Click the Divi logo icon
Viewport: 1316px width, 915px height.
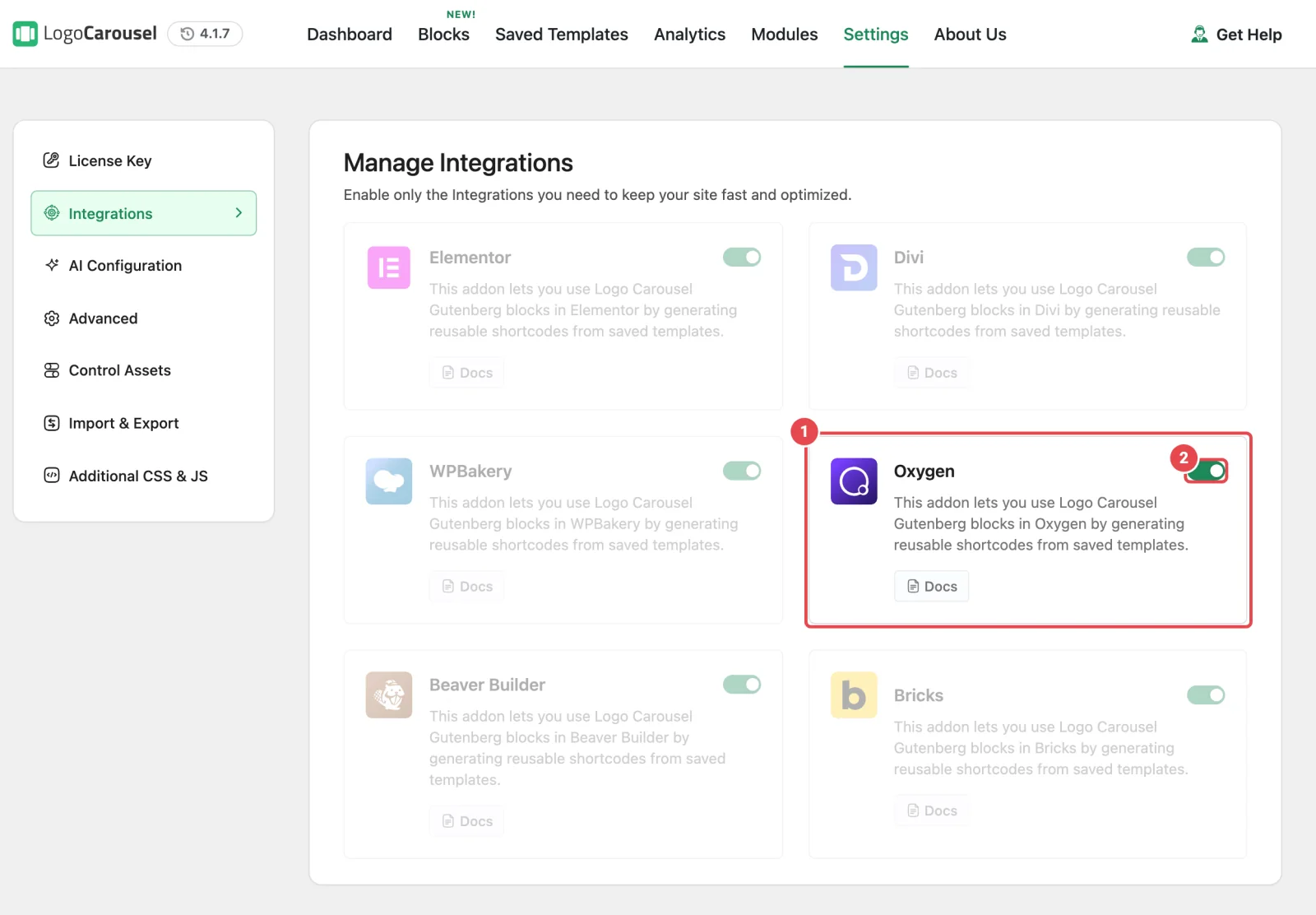(x=854, y=267)
